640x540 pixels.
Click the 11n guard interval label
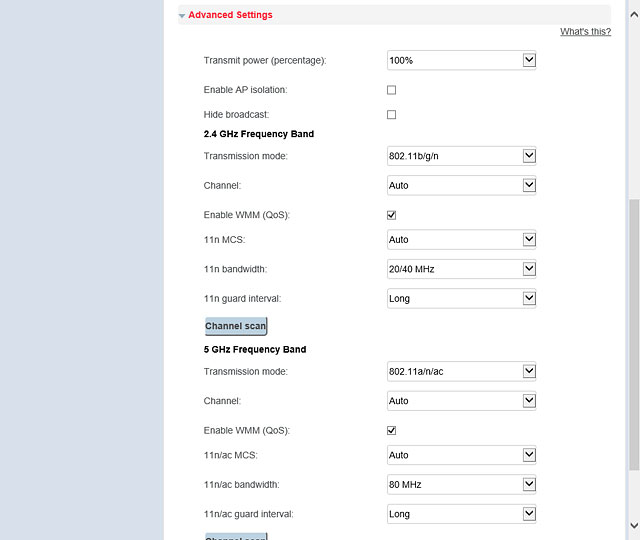pos(242,299)
